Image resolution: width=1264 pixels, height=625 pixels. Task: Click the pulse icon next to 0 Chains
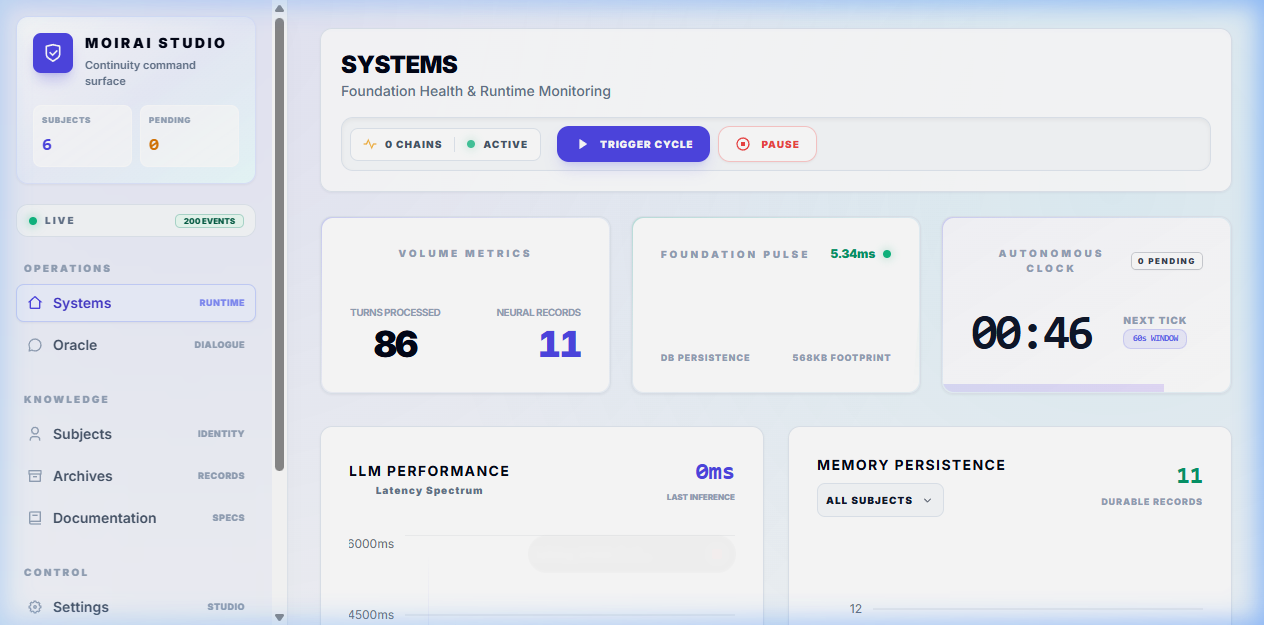pyautogui.click(x=370, y=144)
